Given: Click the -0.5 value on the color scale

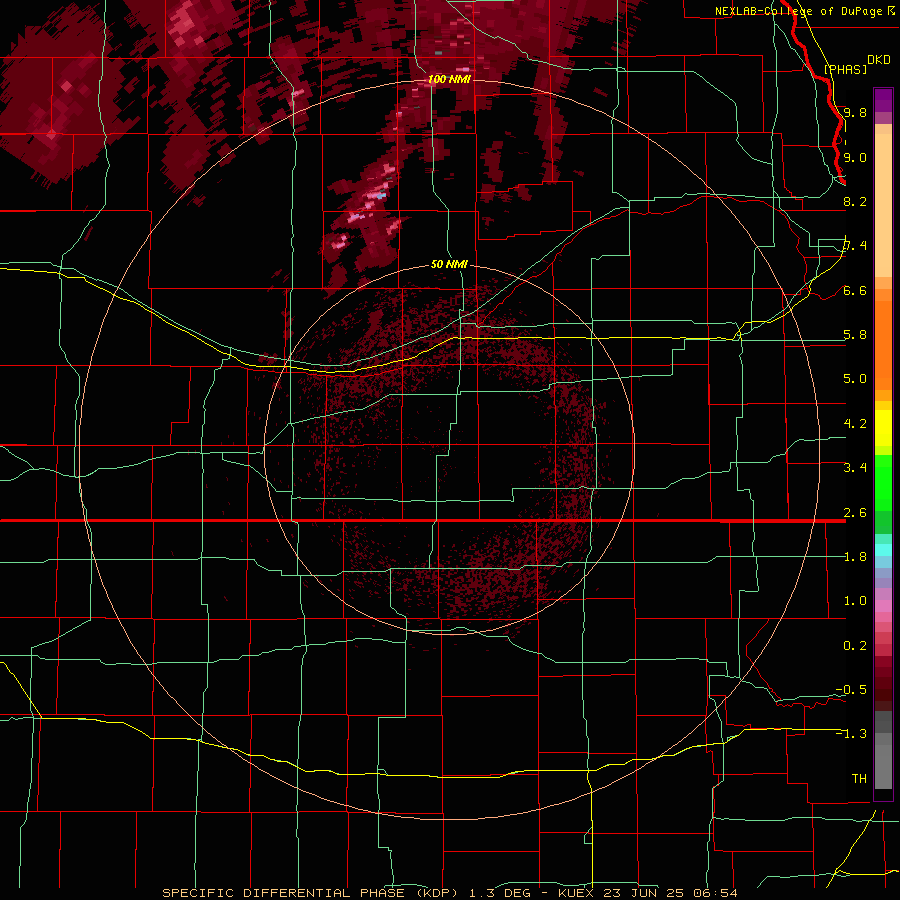Looking at the screenshot, I should (x=852, y=690).
